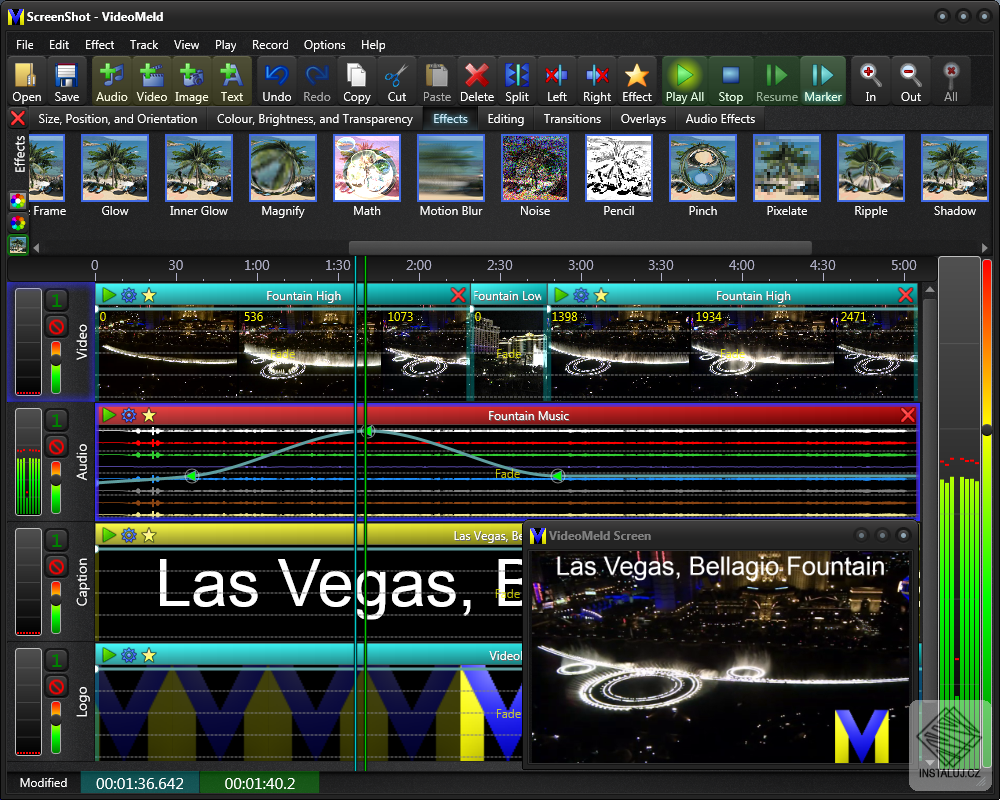Add a Video clip via toolbar
The image size is (1000, 800).
coord(152,81)
